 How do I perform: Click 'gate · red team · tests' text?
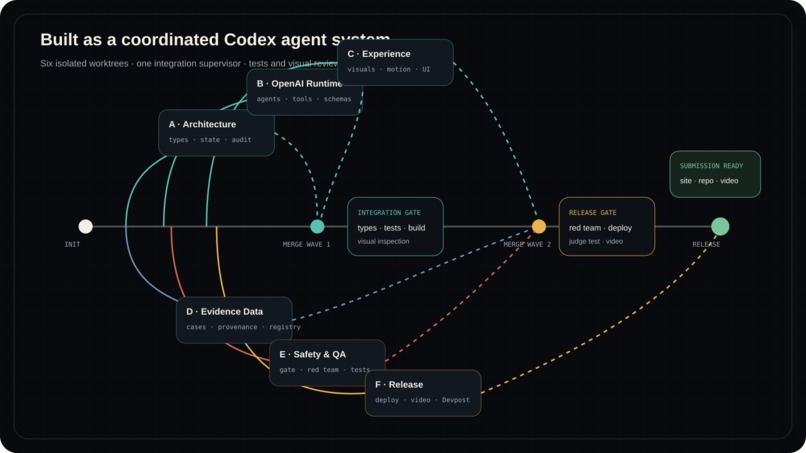click(x=324, y=370)
